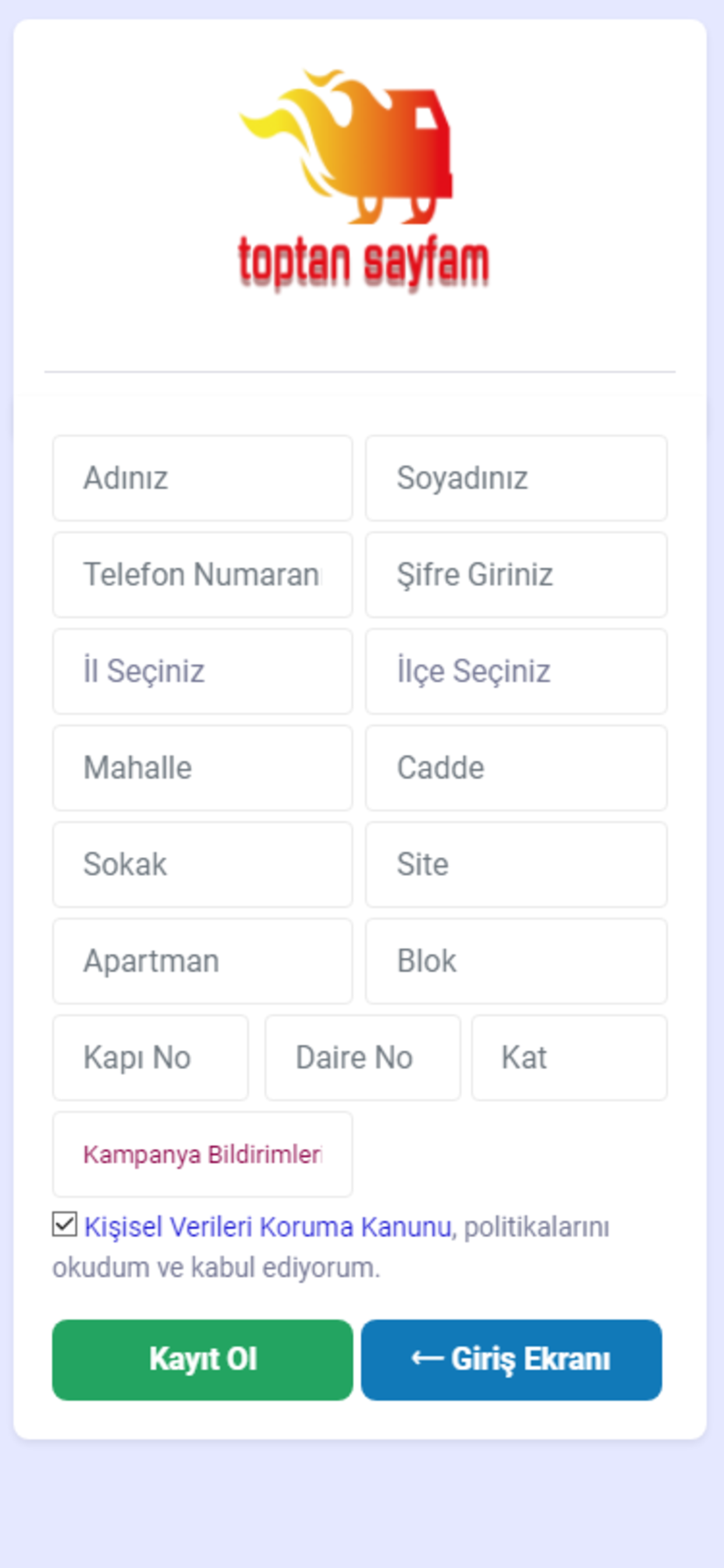Check the Kişisel Verileri Koruma Kanunu checkbox
The image size is (724, 1568).
65,1224
